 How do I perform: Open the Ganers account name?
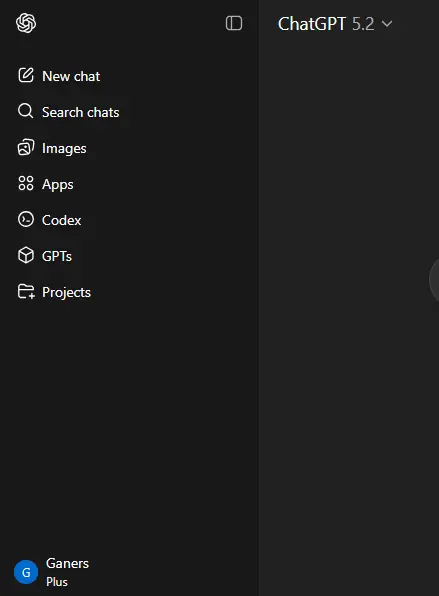(x=67, y=563)
